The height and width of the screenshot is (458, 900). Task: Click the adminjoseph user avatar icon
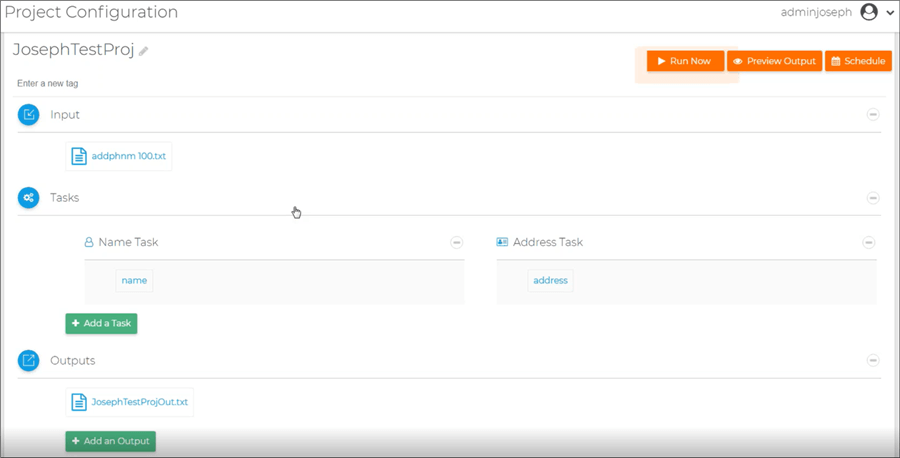pyautogui.click(x=869, y=12)
